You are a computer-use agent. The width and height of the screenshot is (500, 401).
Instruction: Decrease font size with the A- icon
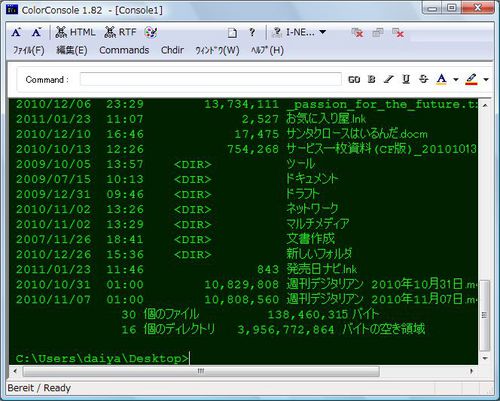coord(36,32)
